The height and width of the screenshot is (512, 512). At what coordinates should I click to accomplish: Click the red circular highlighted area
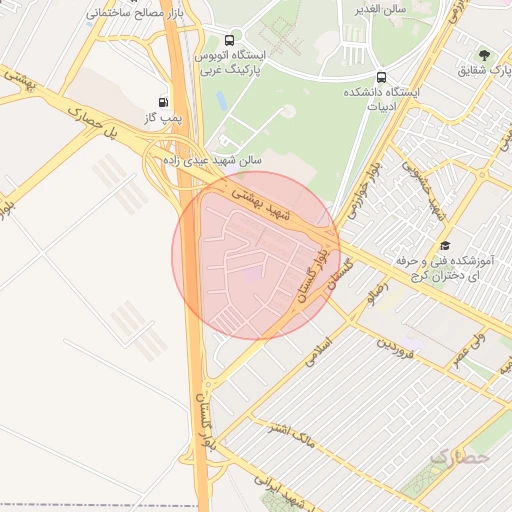[x=256, y=255]
